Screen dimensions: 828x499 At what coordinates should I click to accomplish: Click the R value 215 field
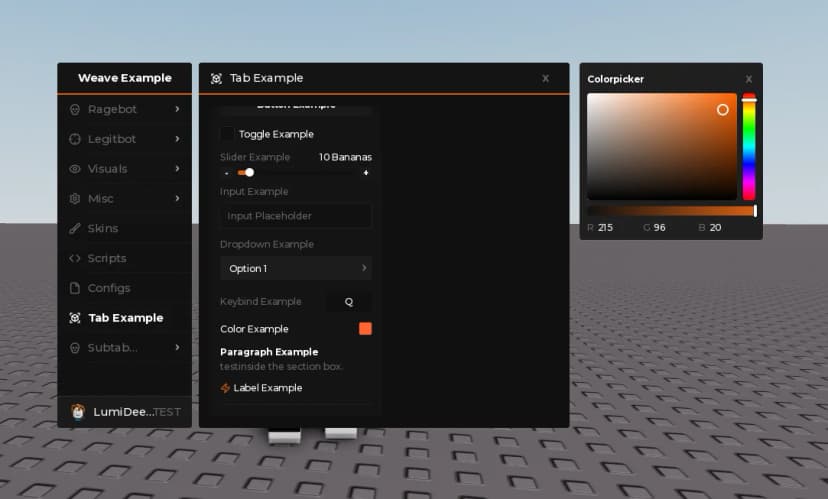coord(605,228)
